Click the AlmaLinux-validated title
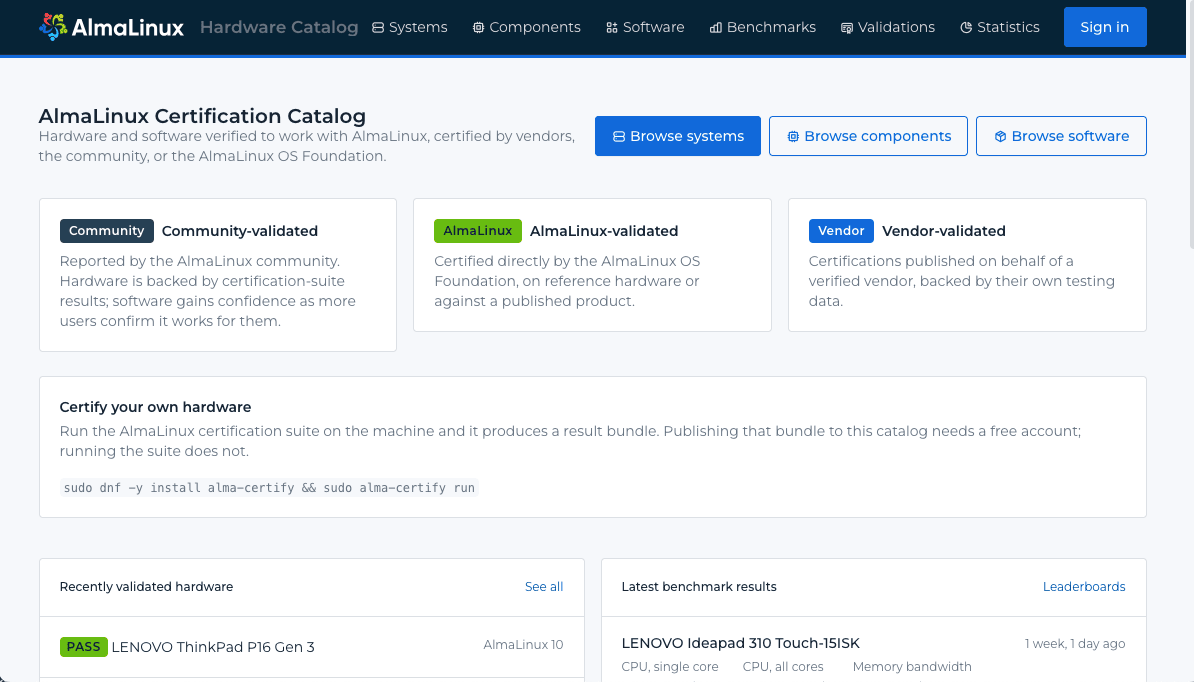This screenshot has width=1194, height=682. pos(604,231)
